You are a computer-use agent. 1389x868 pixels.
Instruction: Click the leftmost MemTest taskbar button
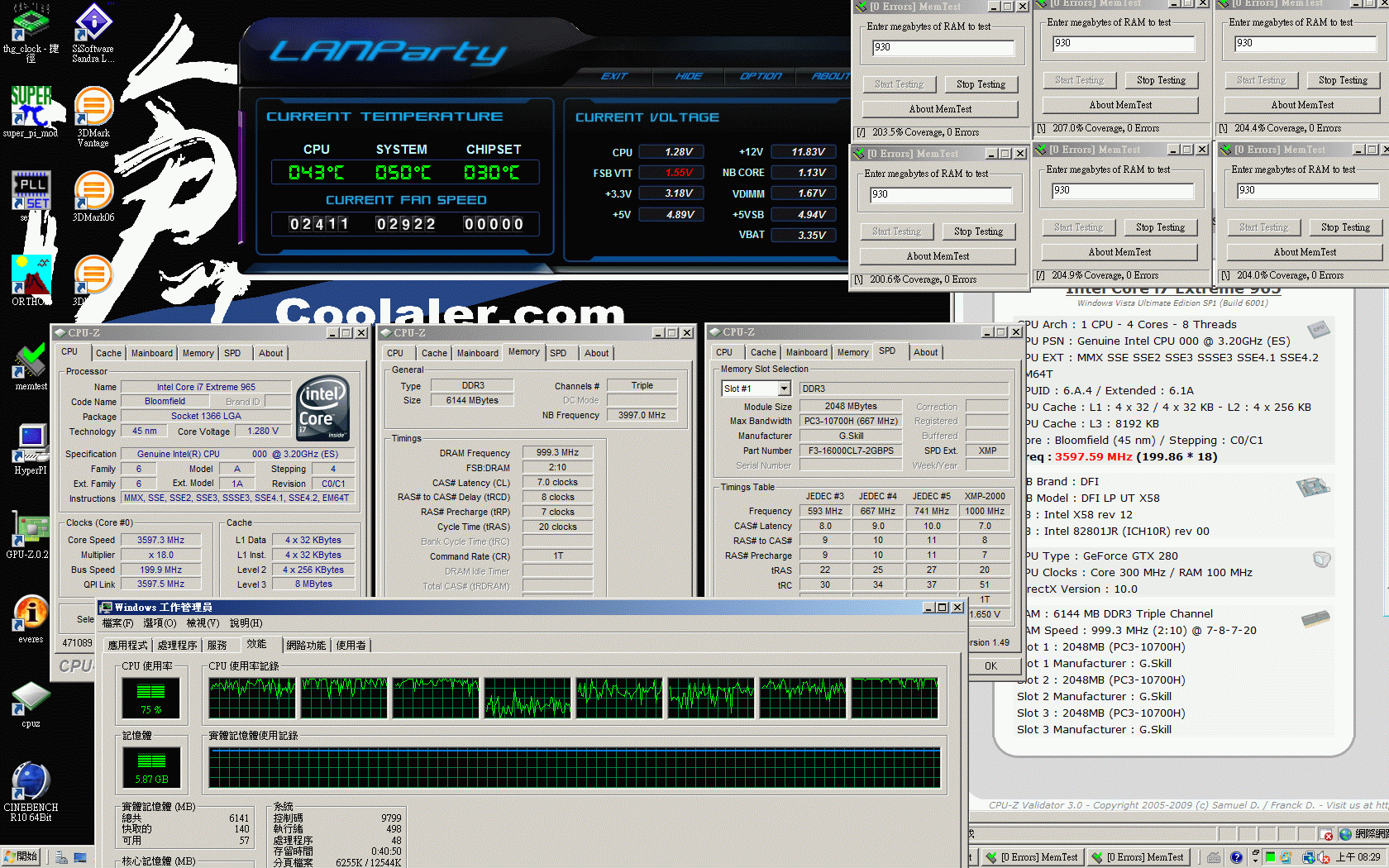pos(1033,857)
